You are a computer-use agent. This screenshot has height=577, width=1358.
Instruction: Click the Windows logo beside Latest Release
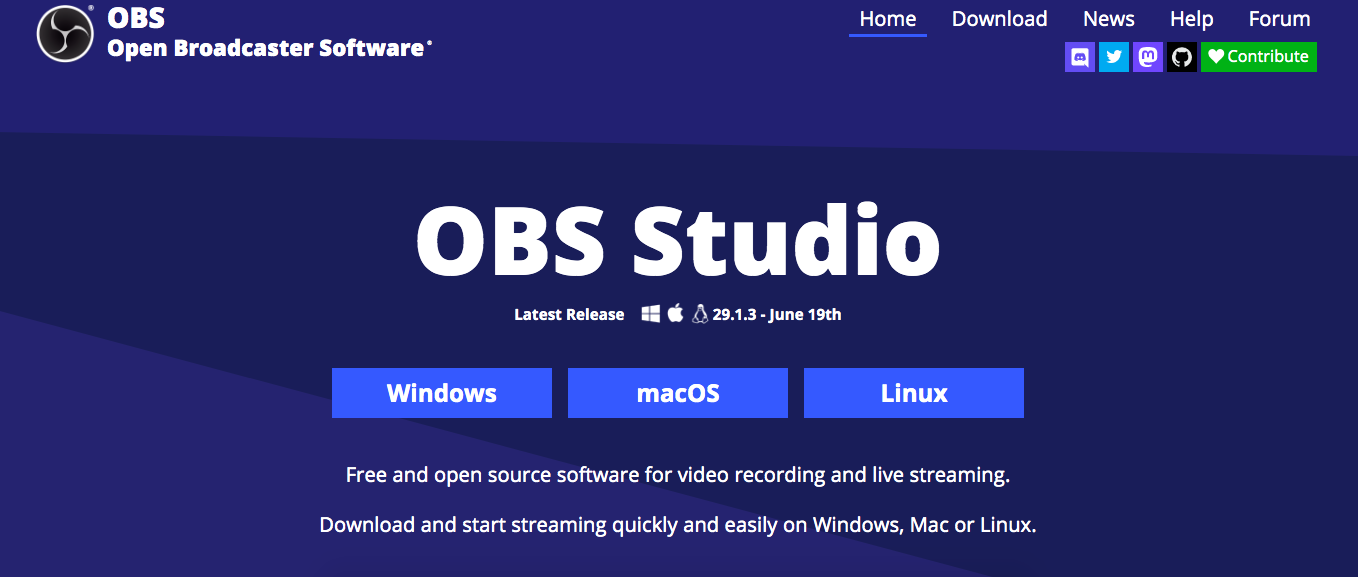click(x=651, y=314)
